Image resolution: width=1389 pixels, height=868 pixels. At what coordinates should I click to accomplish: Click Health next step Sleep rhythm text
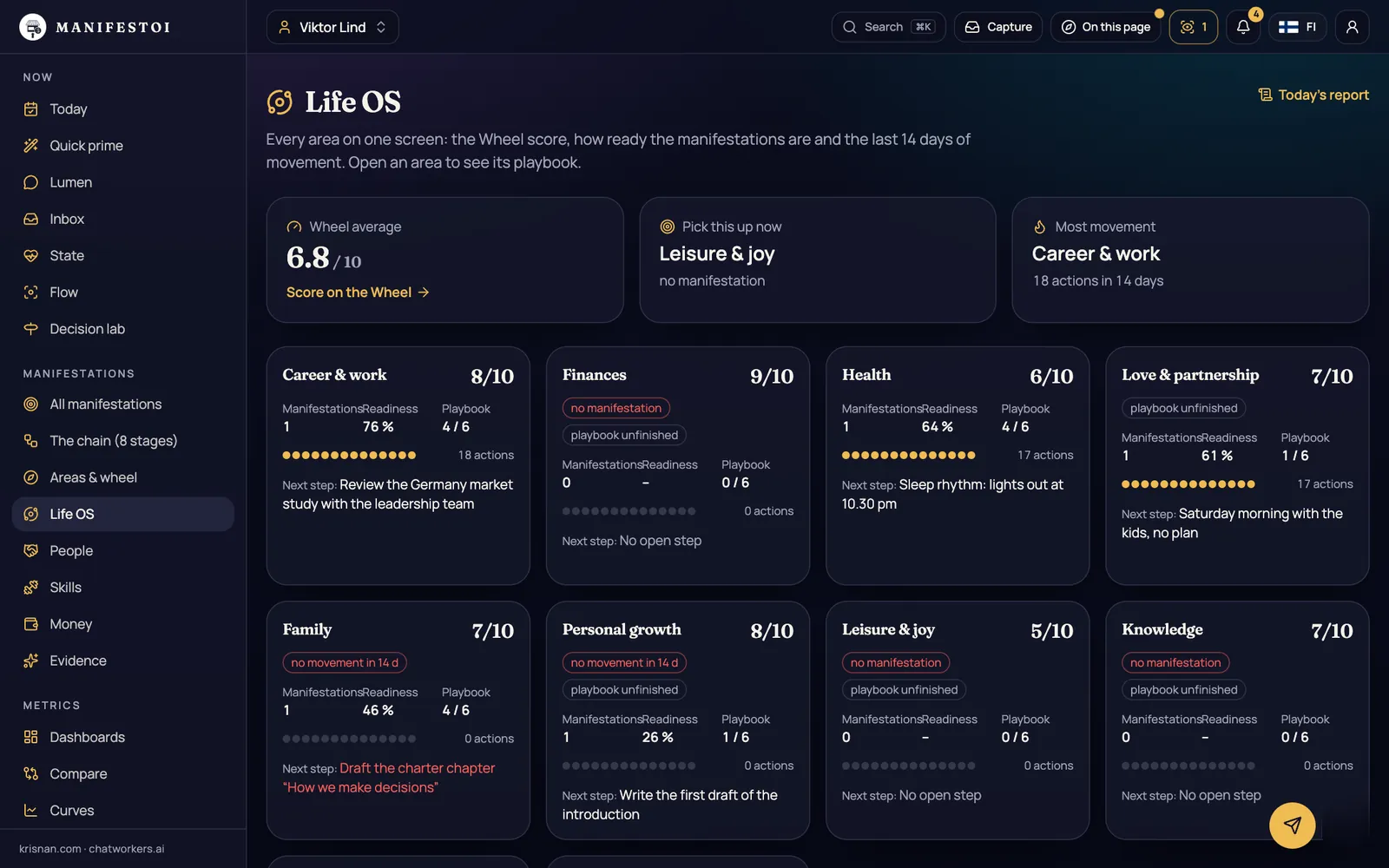952,494
